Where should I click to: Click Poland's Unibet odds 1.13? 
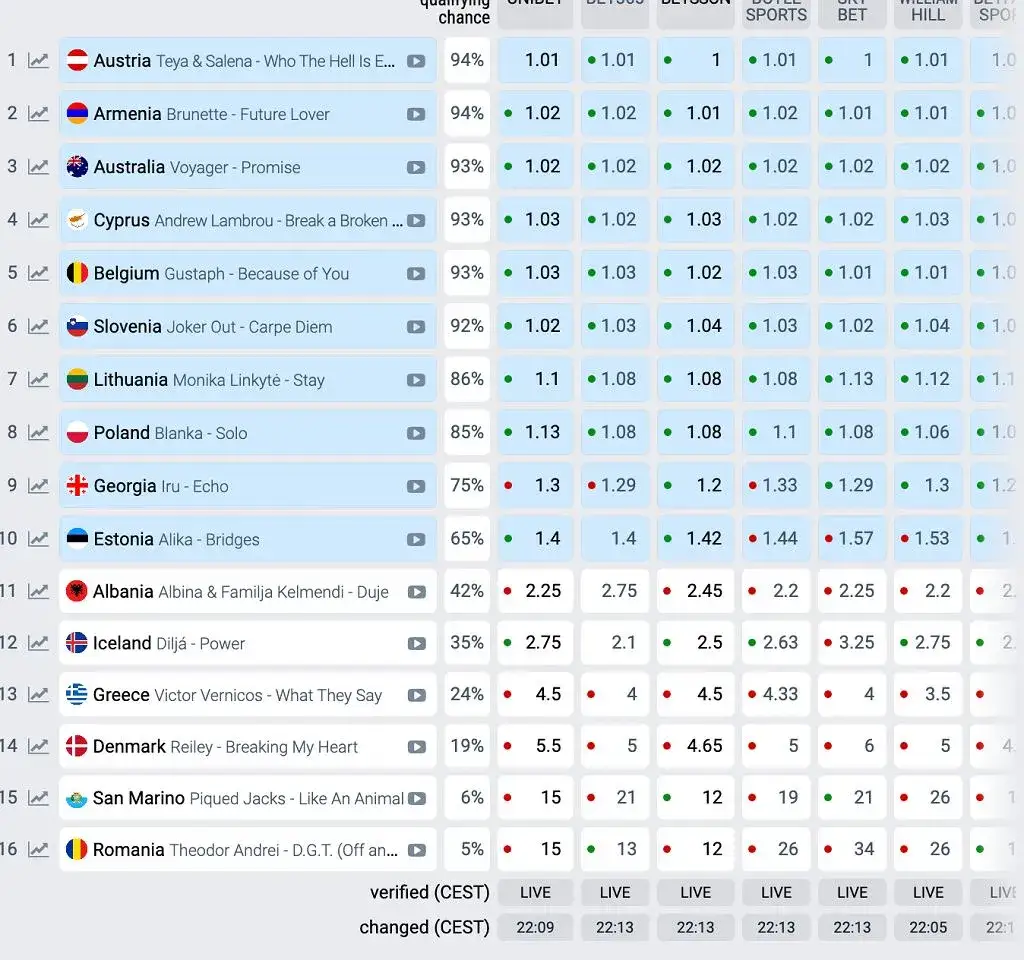(536, 432)
